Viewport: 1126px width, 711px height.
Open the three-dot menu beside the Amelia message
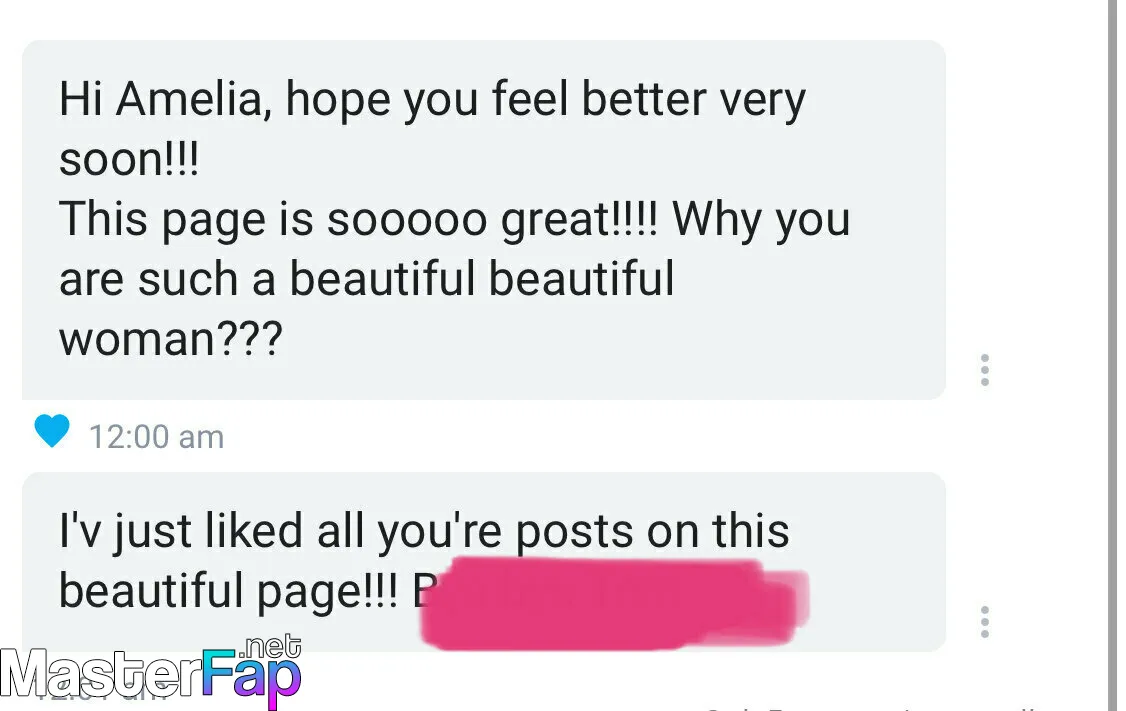click(x=985, y=370)
